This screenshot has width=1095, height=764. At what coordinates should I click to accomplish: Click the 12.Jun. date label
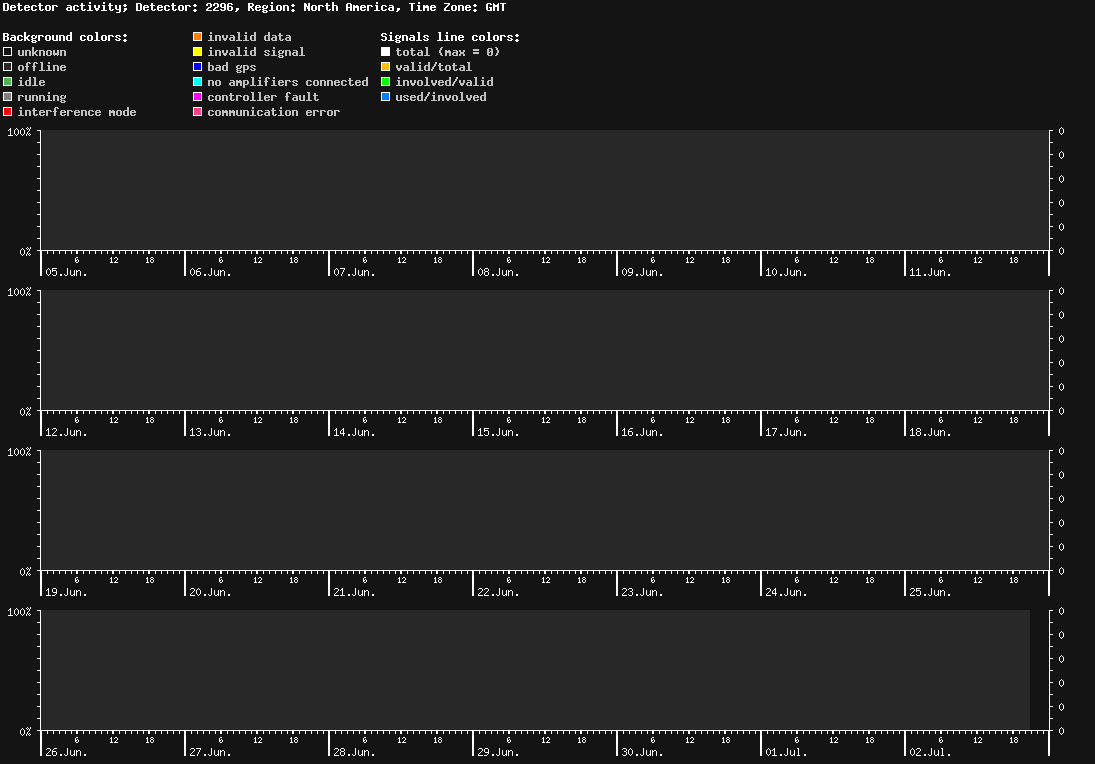(x=66, y=432)
